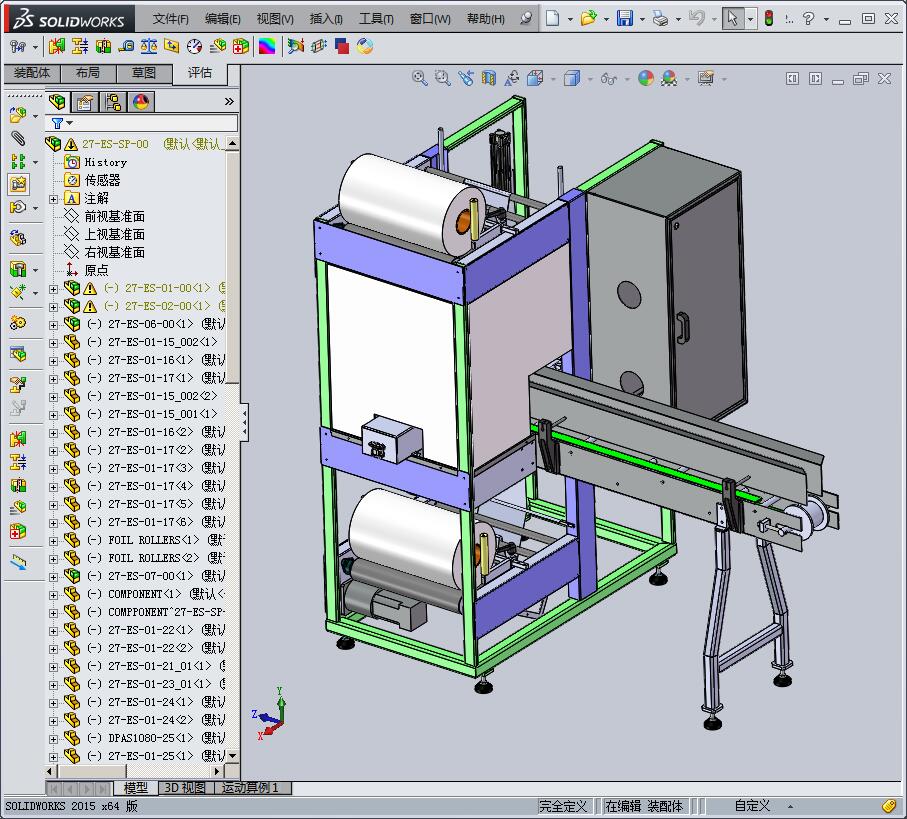The image size is (907, 819).
Task: Open the 文件(F) menu
Action: pos(171,19)
